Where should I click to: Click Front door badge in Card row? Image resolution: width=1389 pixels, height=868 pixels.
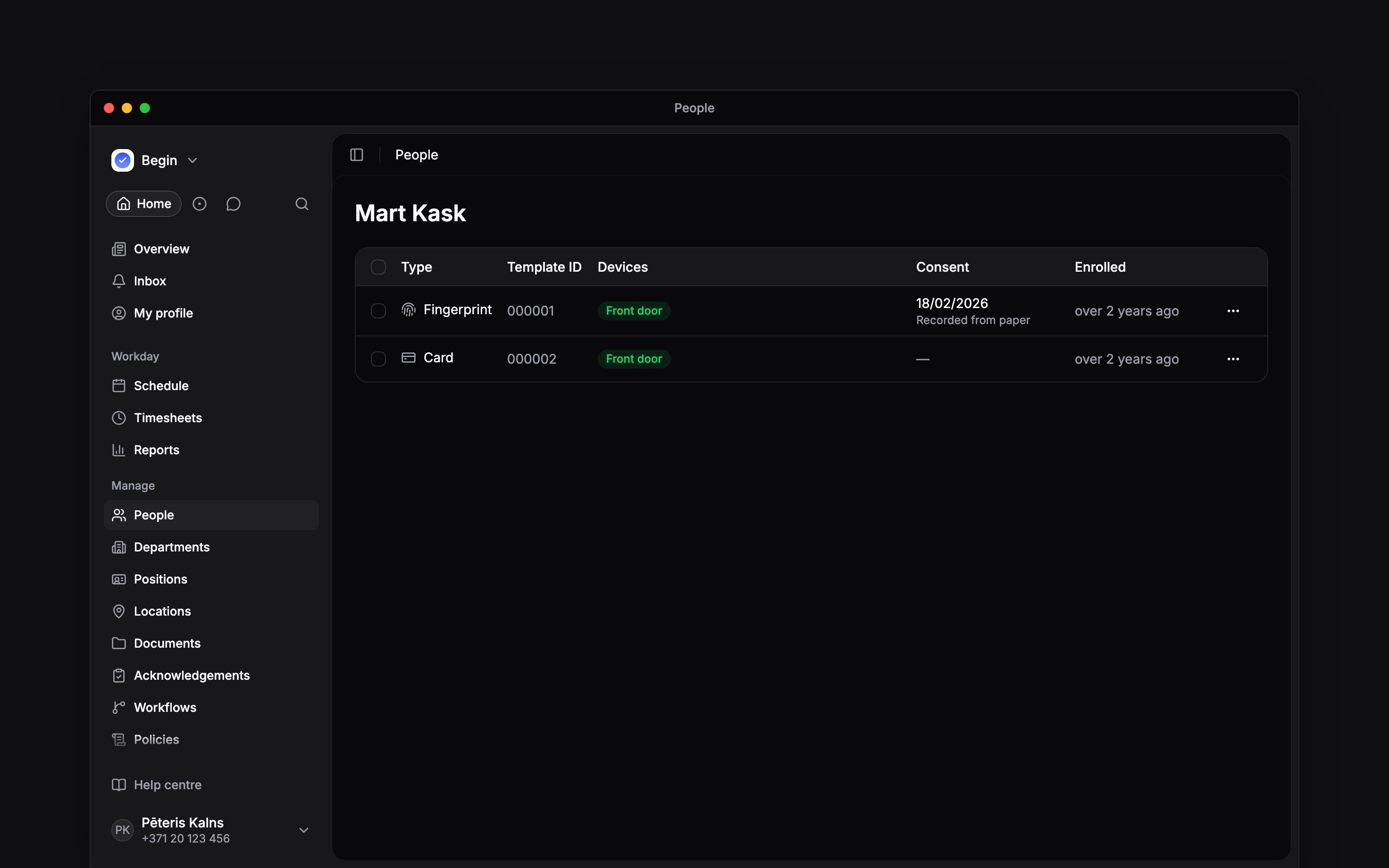tap(634, 359)
